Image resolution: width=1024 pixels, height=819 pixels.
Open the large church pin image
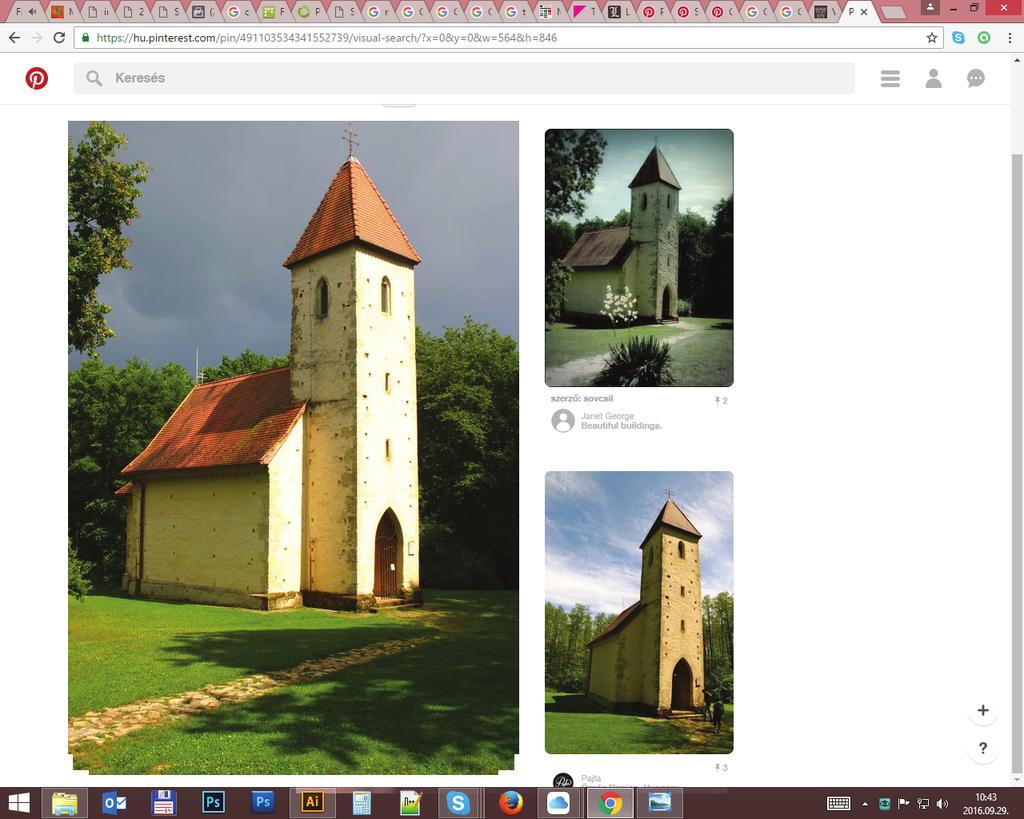pyautogui.click(x=293, y=447)
